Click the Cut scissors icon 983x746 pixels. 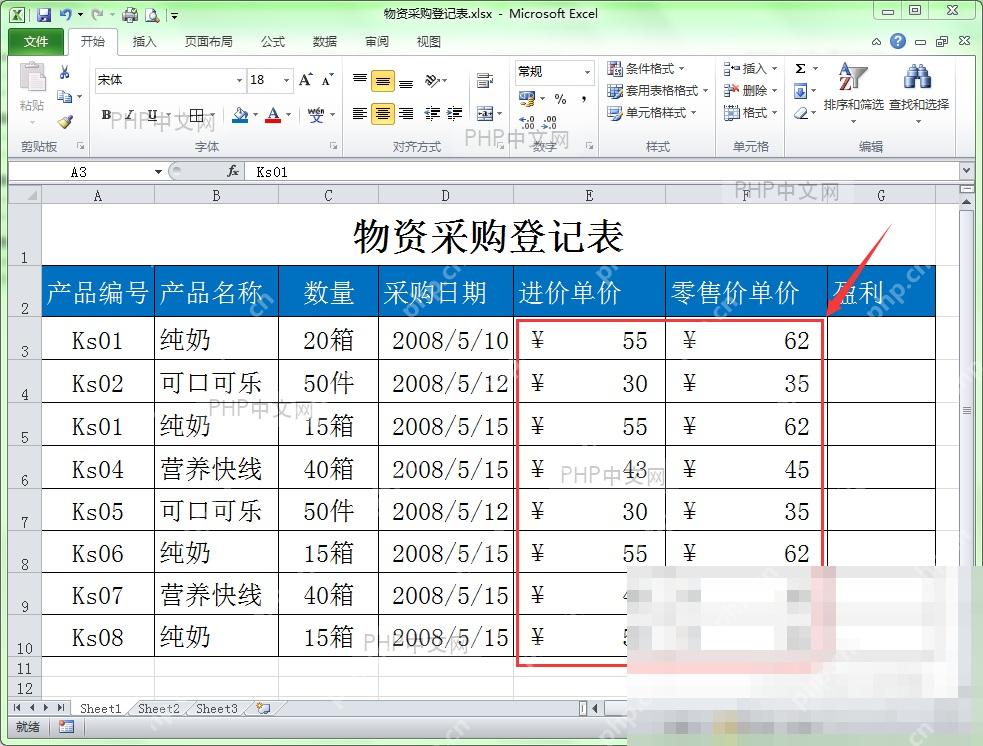[65, 73]
